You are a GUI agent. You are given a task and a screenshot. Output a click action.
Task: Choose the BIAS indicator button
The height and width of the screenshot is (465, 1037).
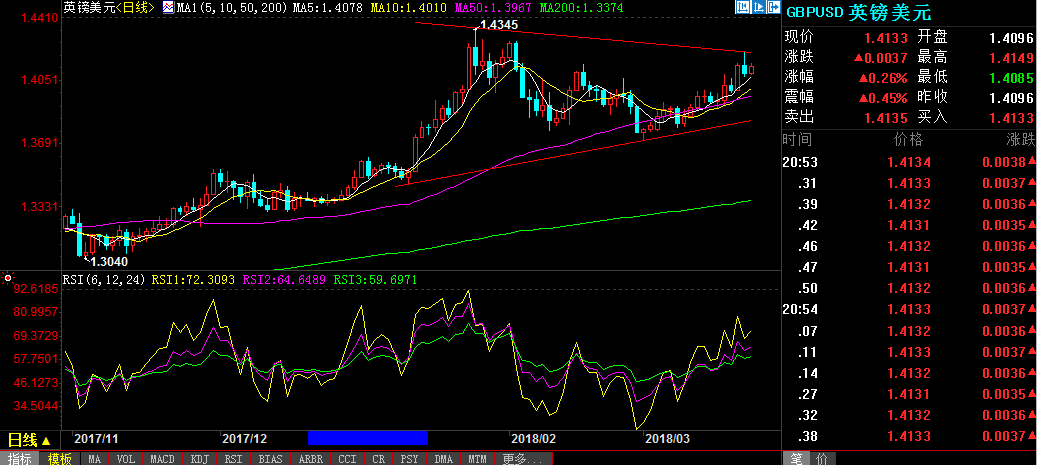269,458
